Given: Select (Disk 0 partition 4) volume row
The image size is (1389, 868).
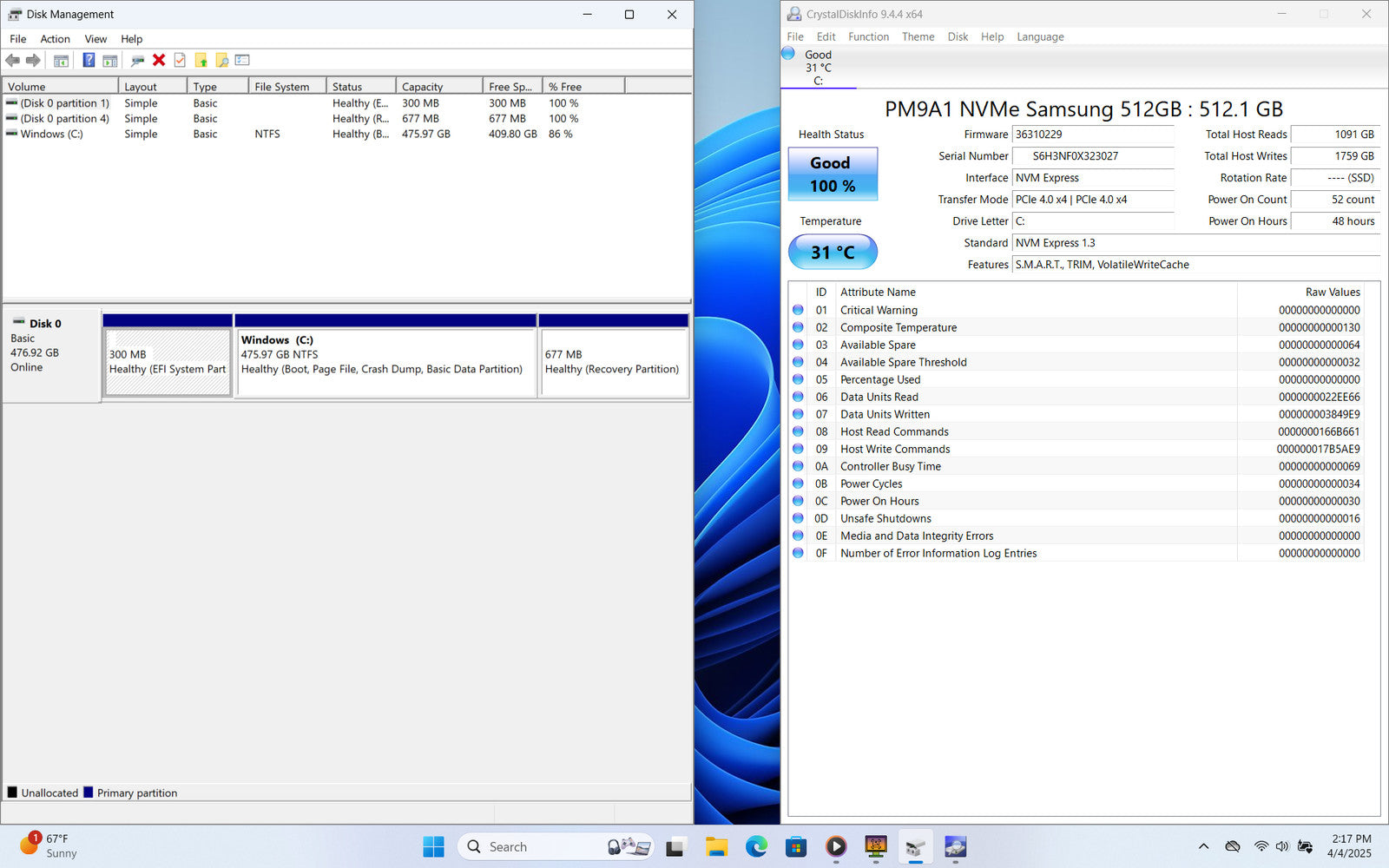Looking at the screenshot, I should [x=347, y=118].
